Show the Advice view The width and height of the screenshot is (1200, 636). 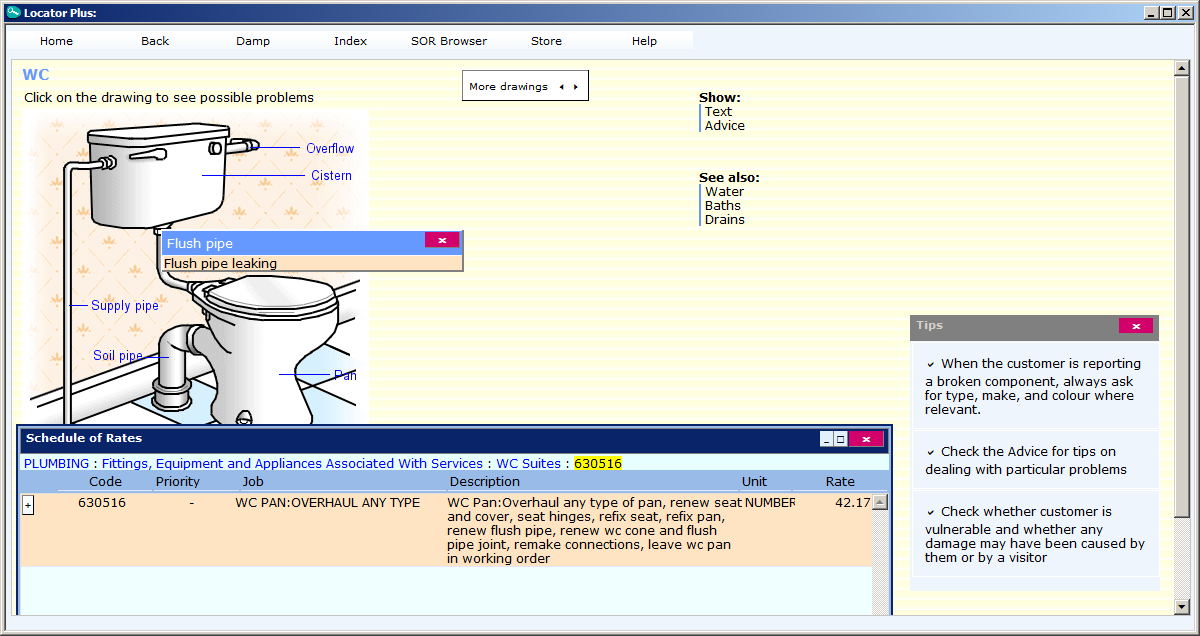pos(725,125)
